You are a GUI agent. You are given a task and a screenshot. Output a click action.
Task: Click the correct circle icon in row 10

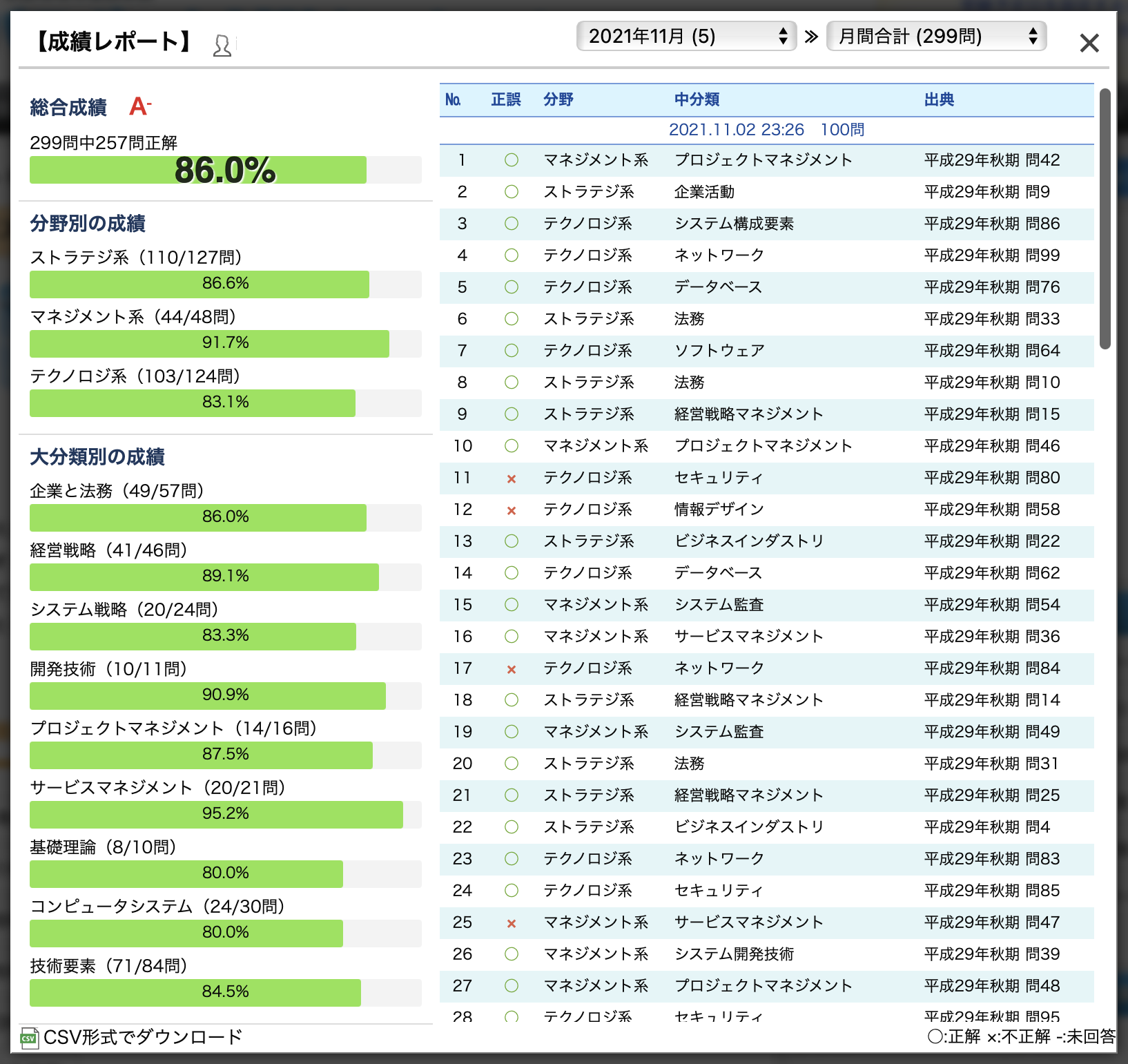point(512,446)
